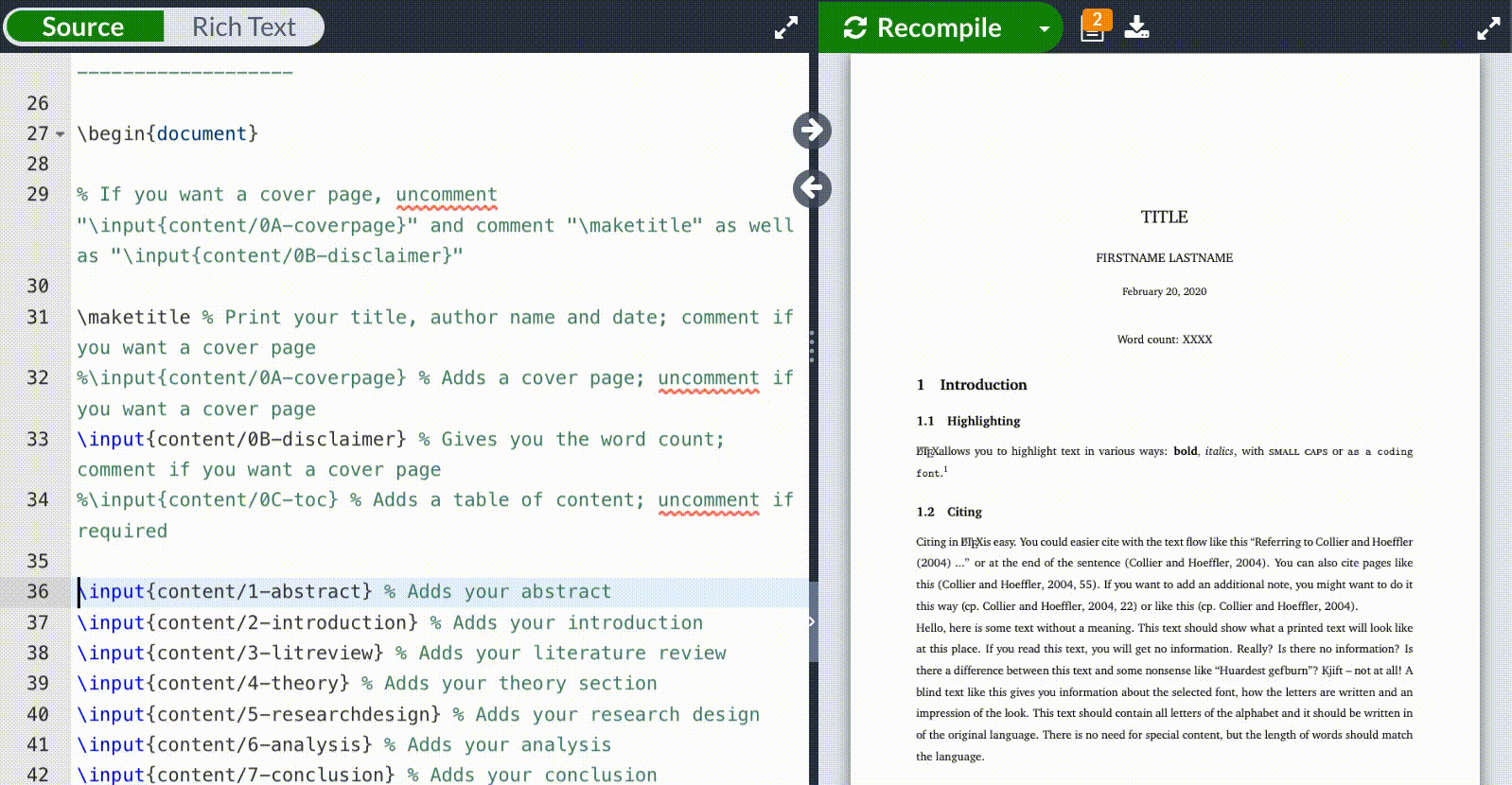
Task: Click the vertical dots pane resize handle
Action: pyautogui.click(x=812, y=346)
